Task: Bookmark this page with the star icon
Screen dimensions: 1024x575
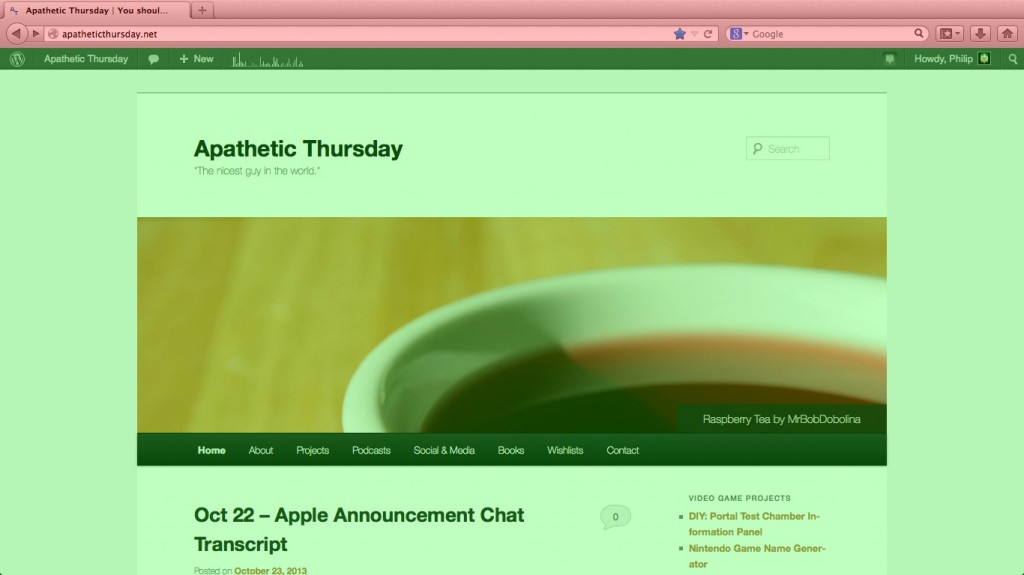Action: point(680,34)
